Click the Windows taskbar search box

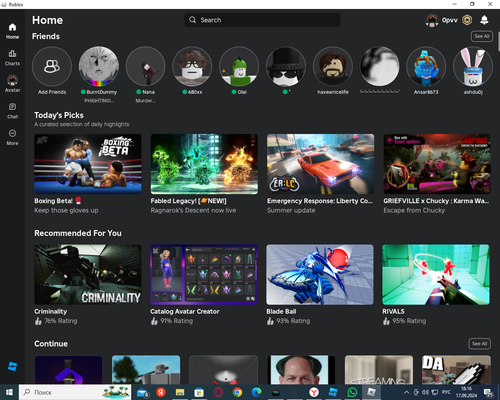(75, 392)
